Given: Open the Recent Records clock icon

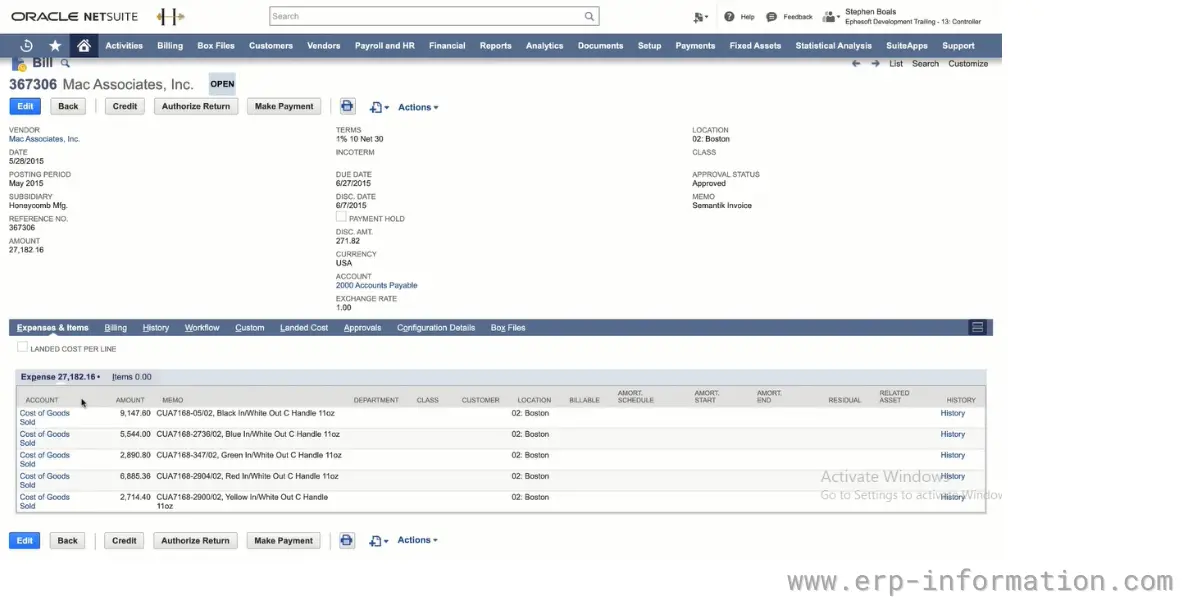Looking at the screenshot, I should tap(26, 46).
